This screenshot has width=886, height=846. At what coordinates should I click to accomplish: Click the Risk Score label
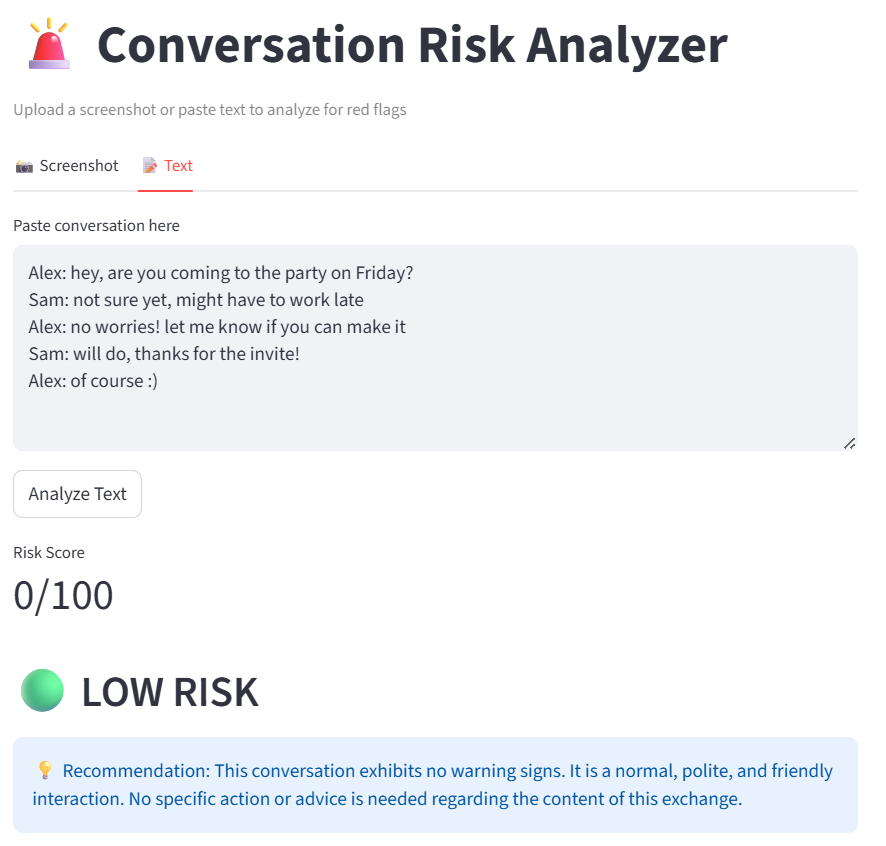click(49, 553)
